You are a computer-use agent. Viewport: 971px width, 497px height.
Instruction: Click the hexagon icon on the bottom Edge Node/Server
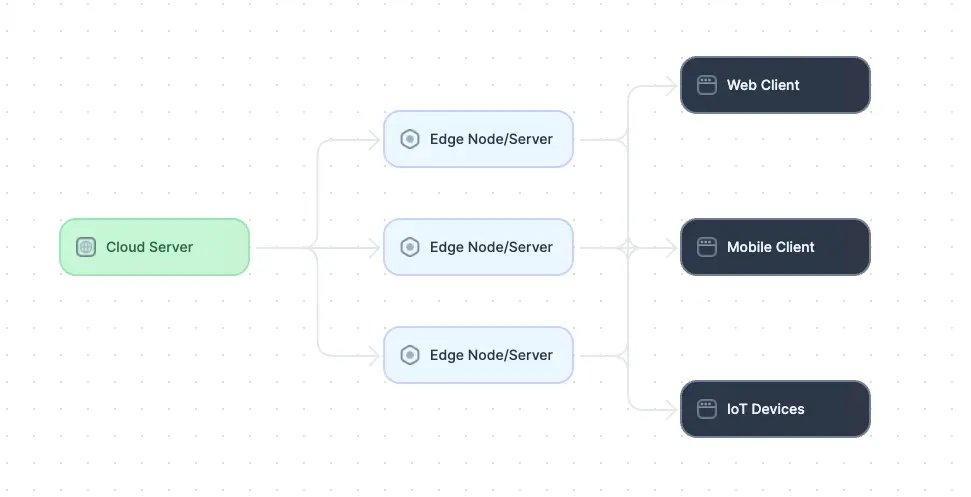point(409,355)
